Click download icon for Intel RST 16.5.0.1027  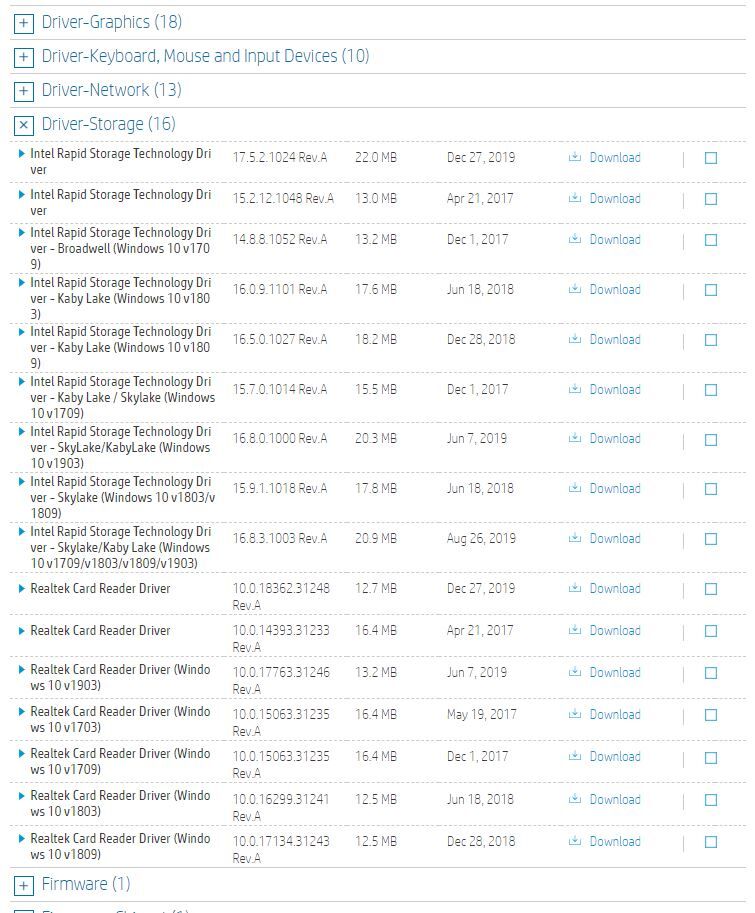pos(575,338)
